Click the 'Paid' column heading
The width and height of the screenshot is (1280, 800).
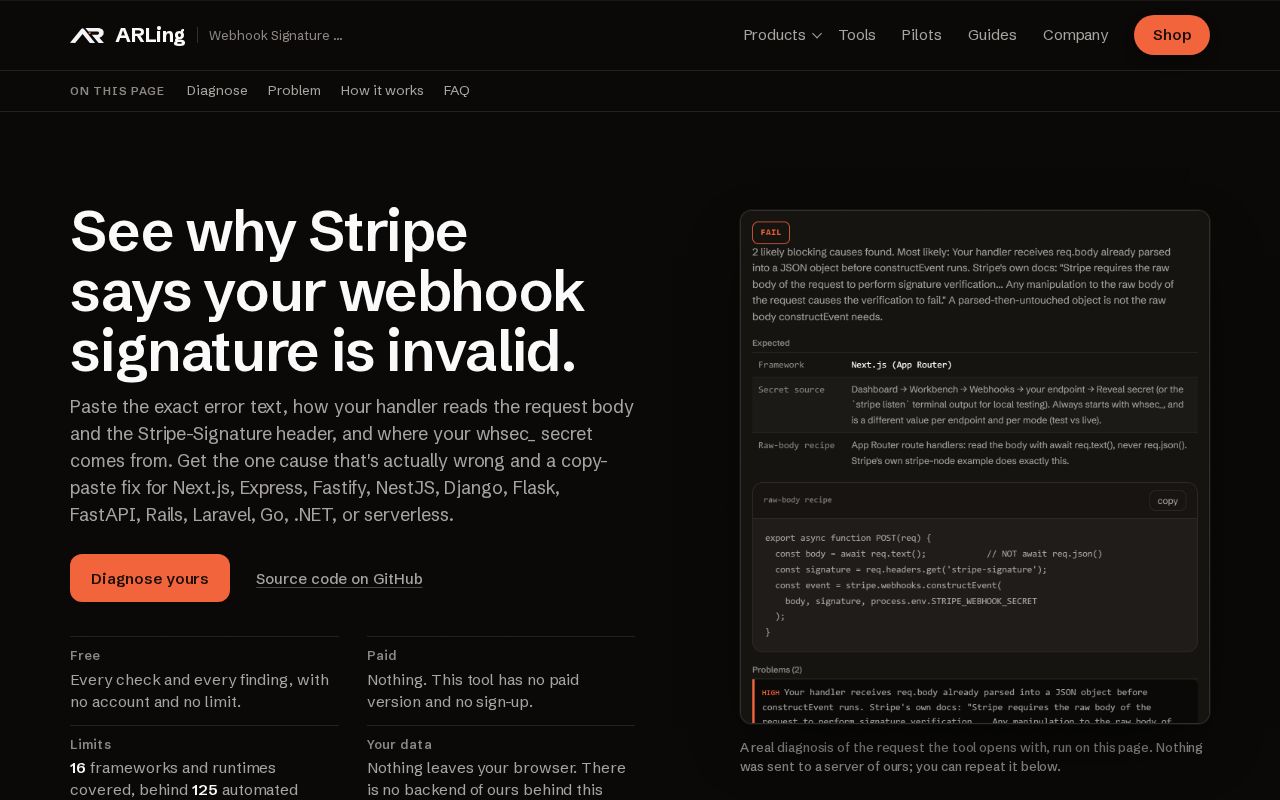coord(382,655)
